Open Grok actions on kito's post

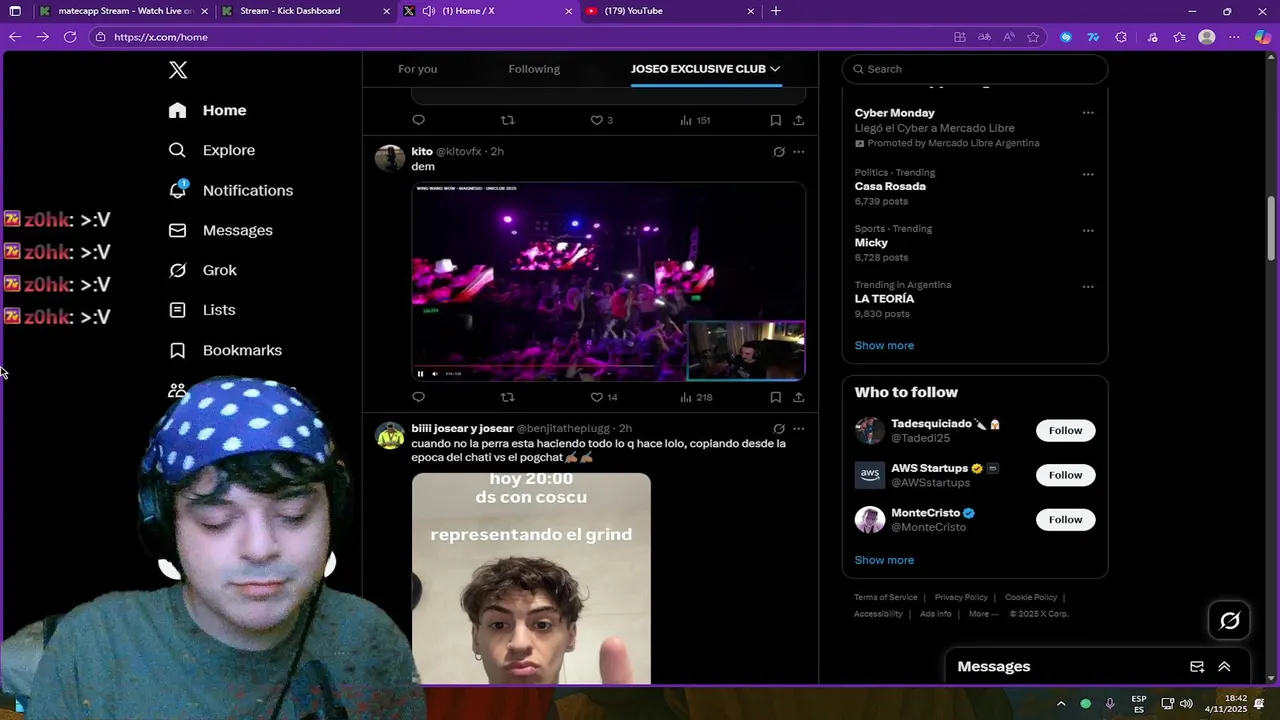click(779, 152)
